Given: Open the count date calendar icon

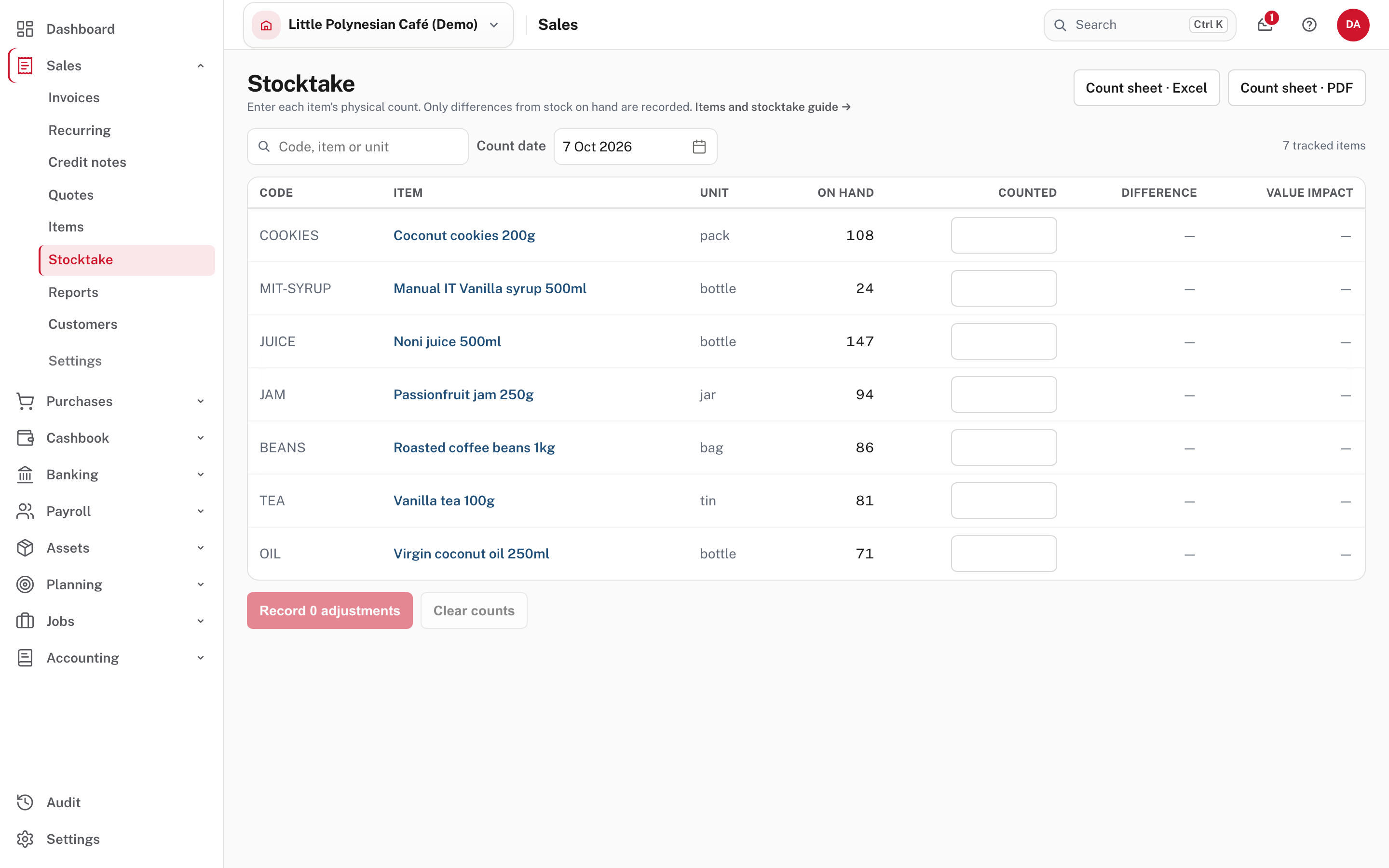Looking at the screenshot, I should click(x=699, y=147).
